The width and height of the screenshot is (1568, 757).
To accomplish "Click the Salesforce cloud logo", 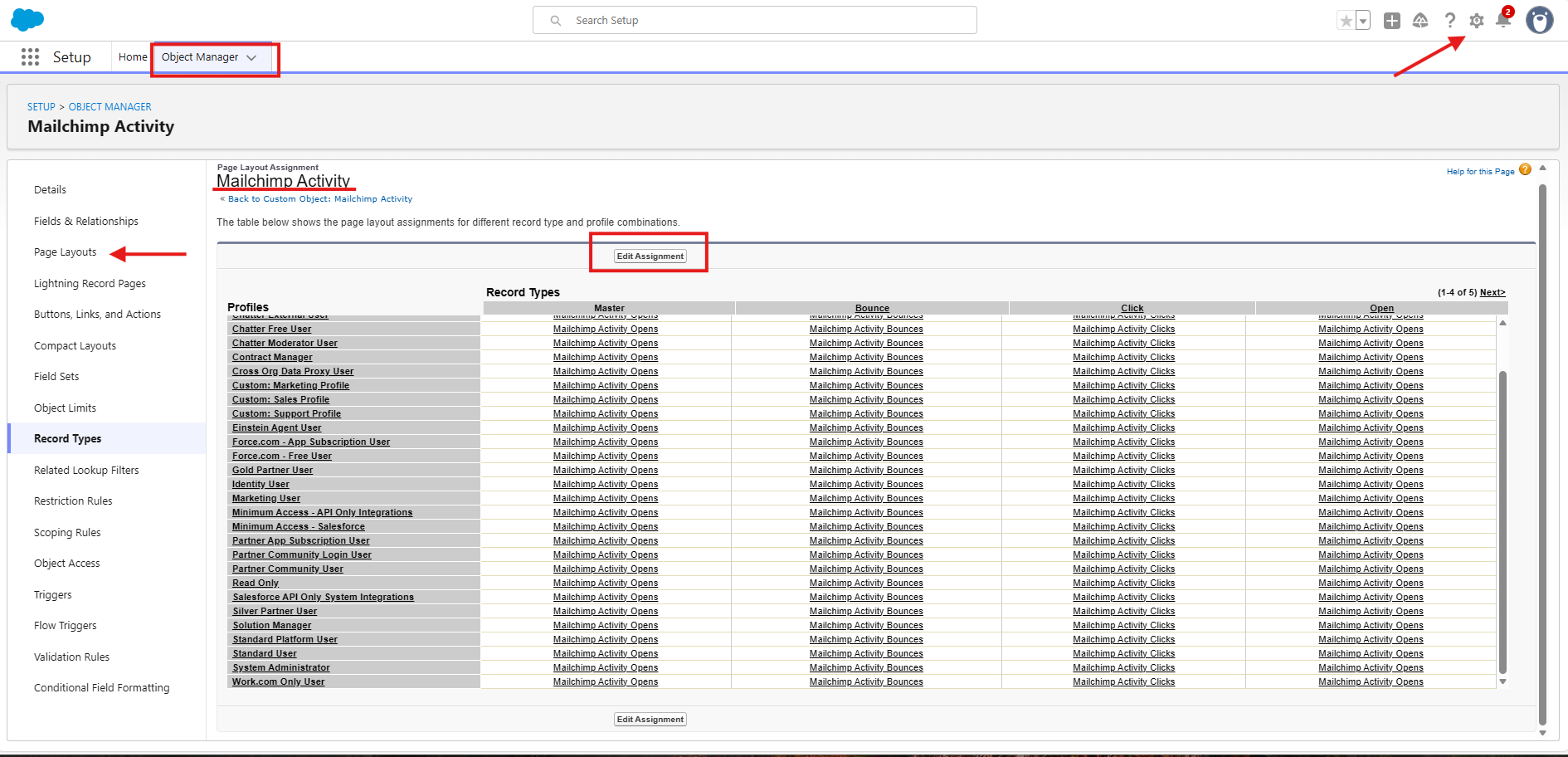I will click(27, 20).
